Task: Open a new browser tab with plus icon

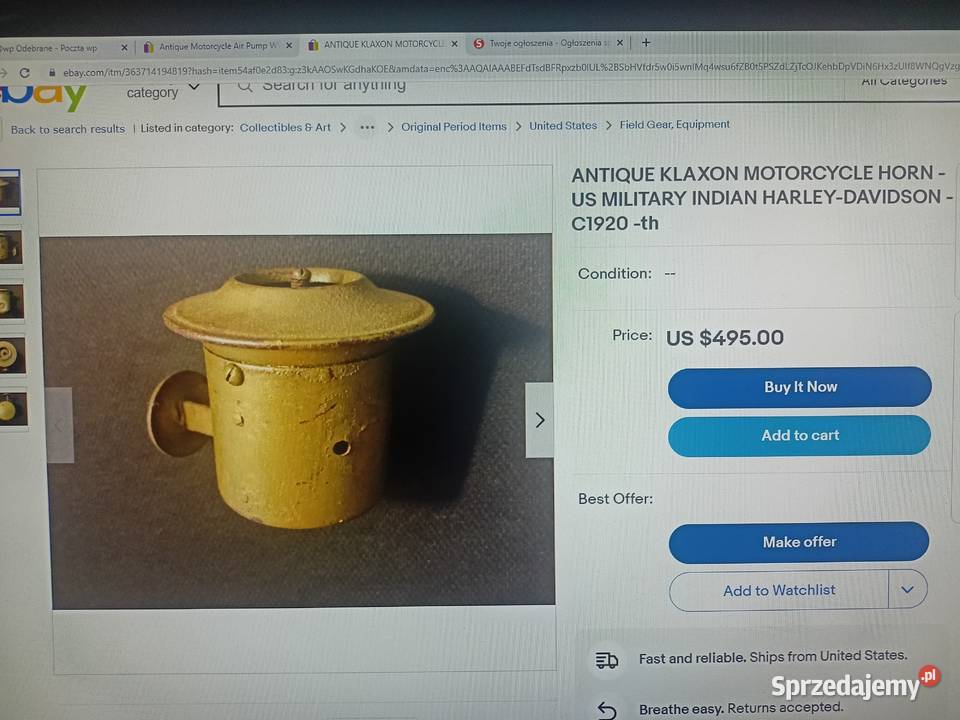Action: pos(646,42)
